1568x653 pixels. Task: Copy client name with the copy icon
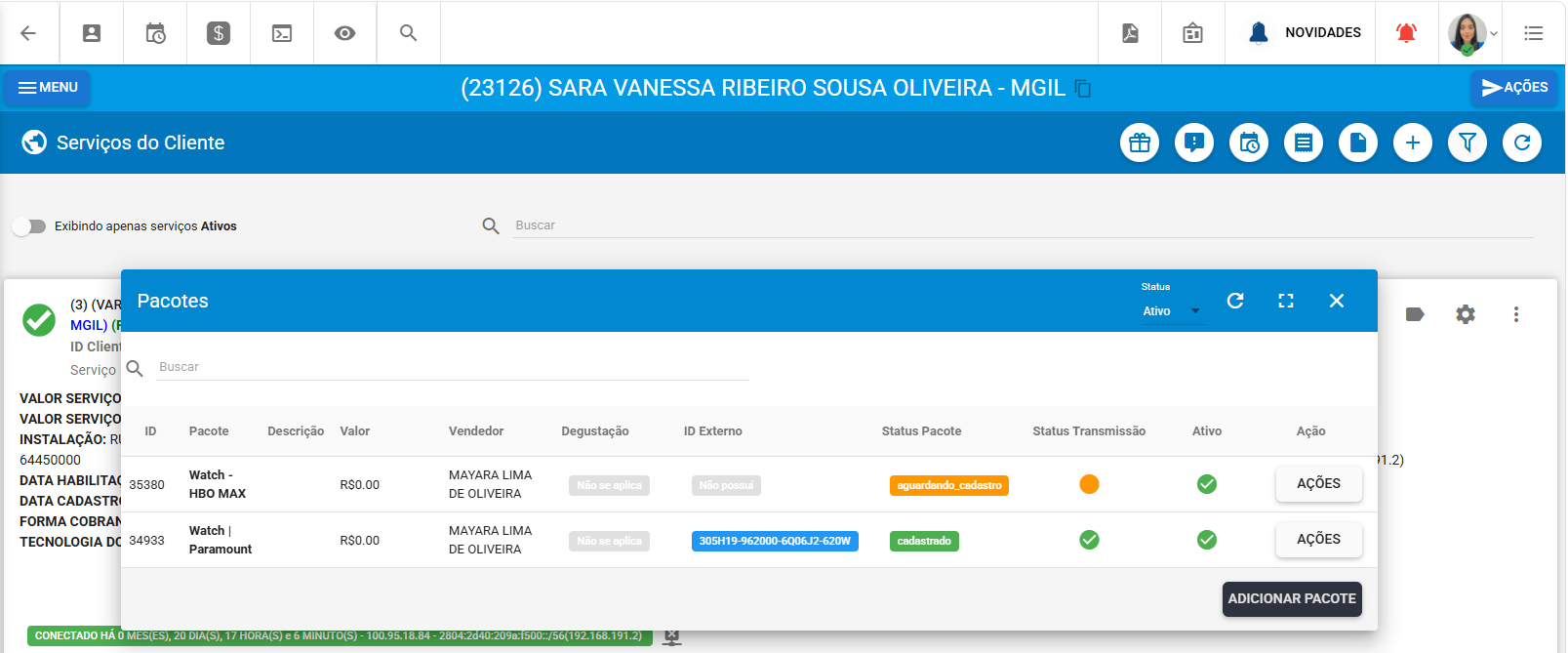[1083, 89]
